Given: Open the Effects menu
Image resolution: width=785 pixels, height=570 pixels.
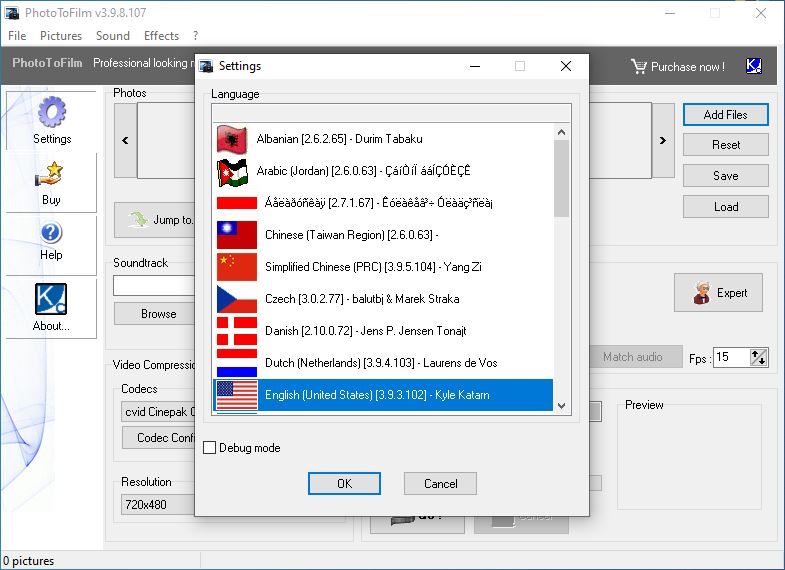Looking at the screenshot, I should click(161, 36).
